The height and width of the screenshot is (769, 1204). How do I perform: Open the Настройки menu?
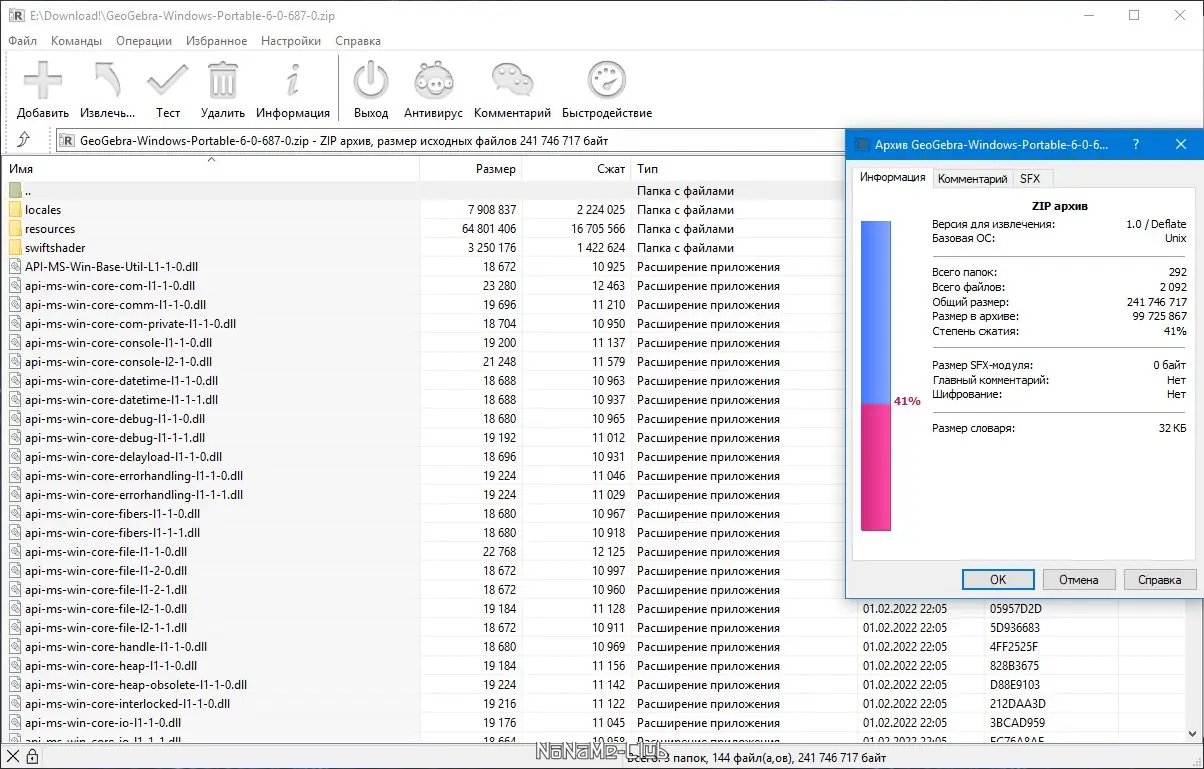pyautogui.click(x=290, y=41)
